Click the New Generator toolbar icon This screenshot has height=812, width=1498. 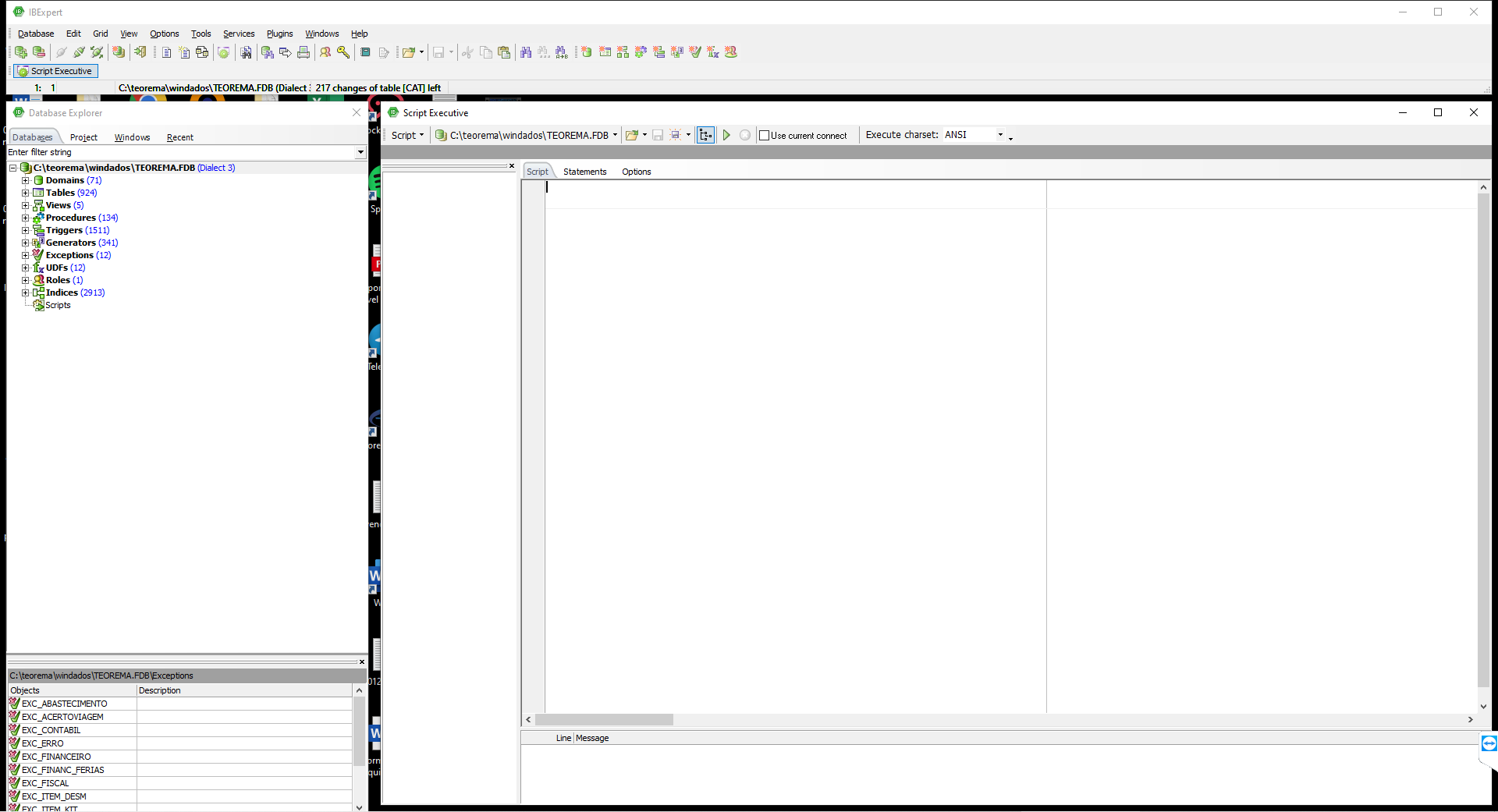point(676,52)
